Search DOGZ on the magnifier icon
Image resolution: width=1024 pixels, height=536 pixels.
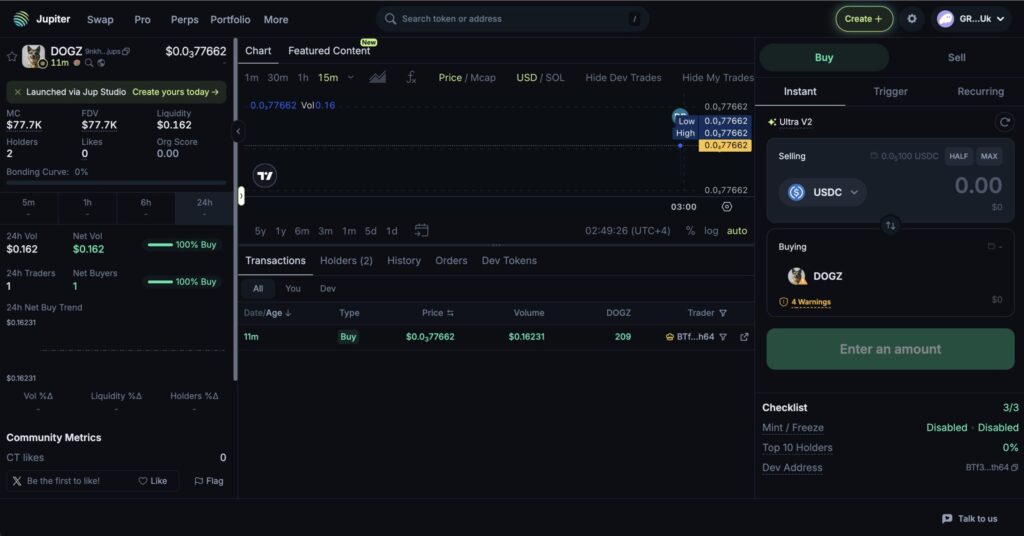coord(89,63)
